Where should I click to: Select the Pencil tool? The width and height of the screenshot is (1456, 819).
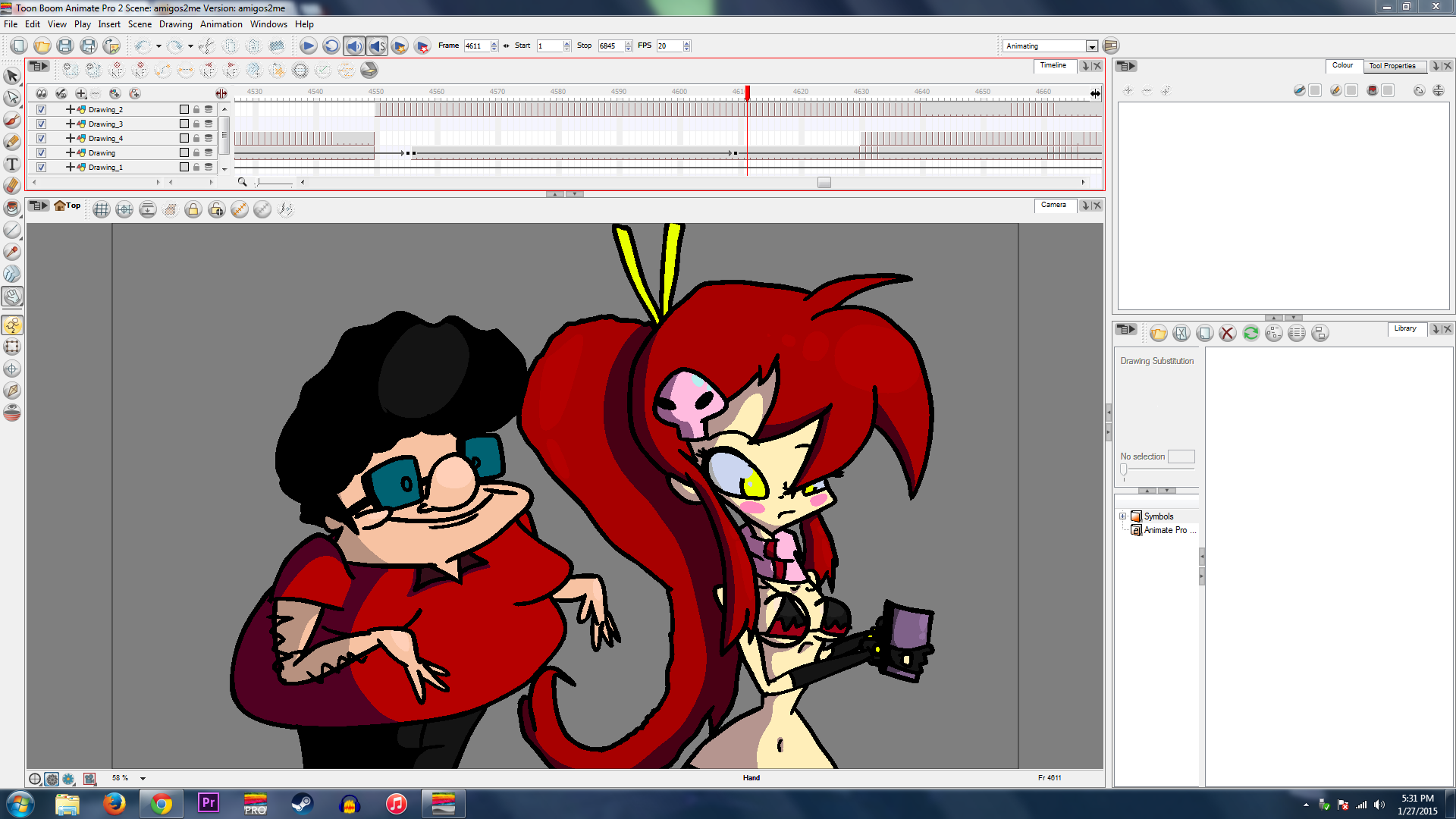(x=12, y=142)
